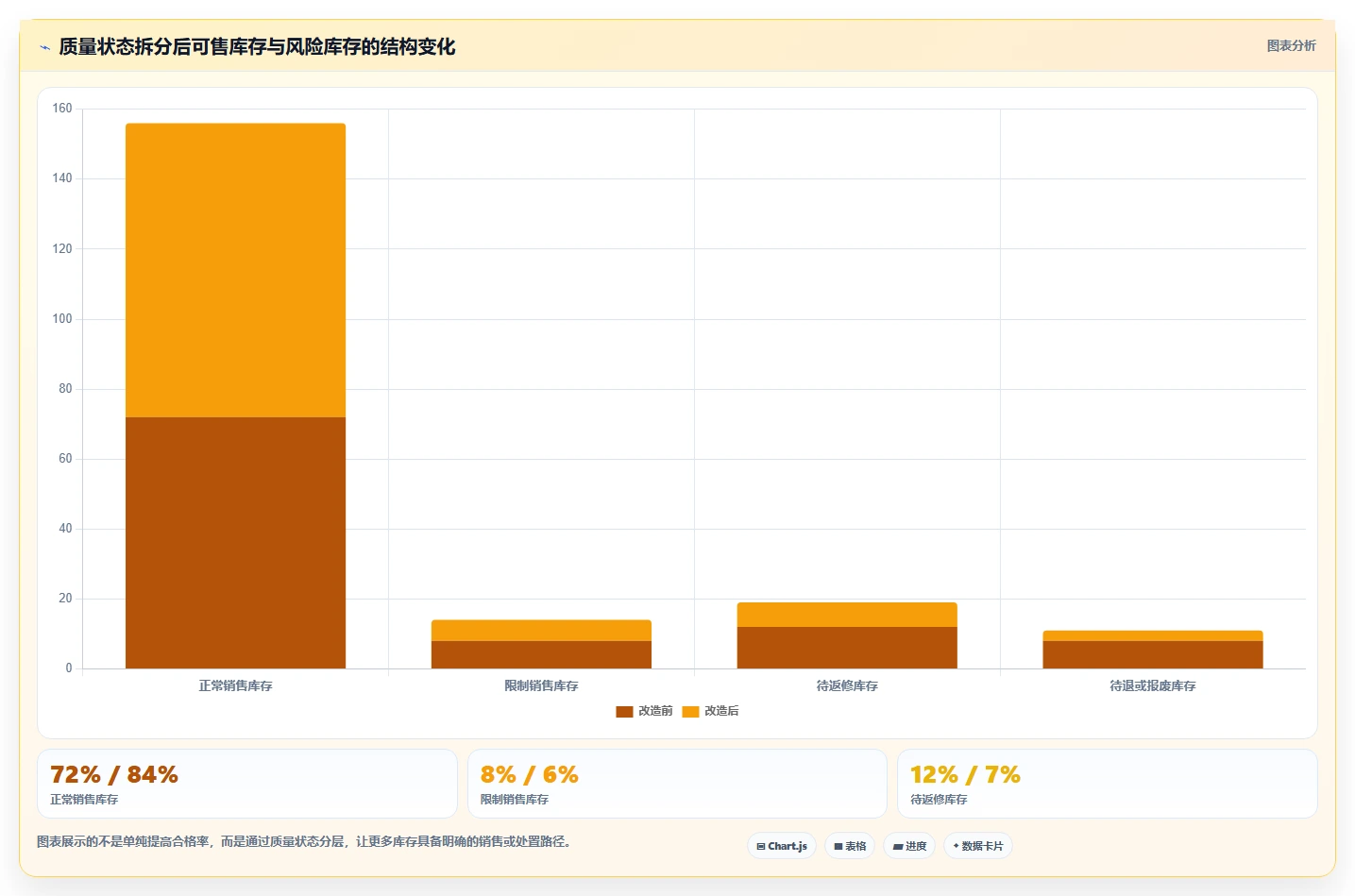Select the 进度 tag pill
Screen dimensions: 1355x896
coord(909,846)
